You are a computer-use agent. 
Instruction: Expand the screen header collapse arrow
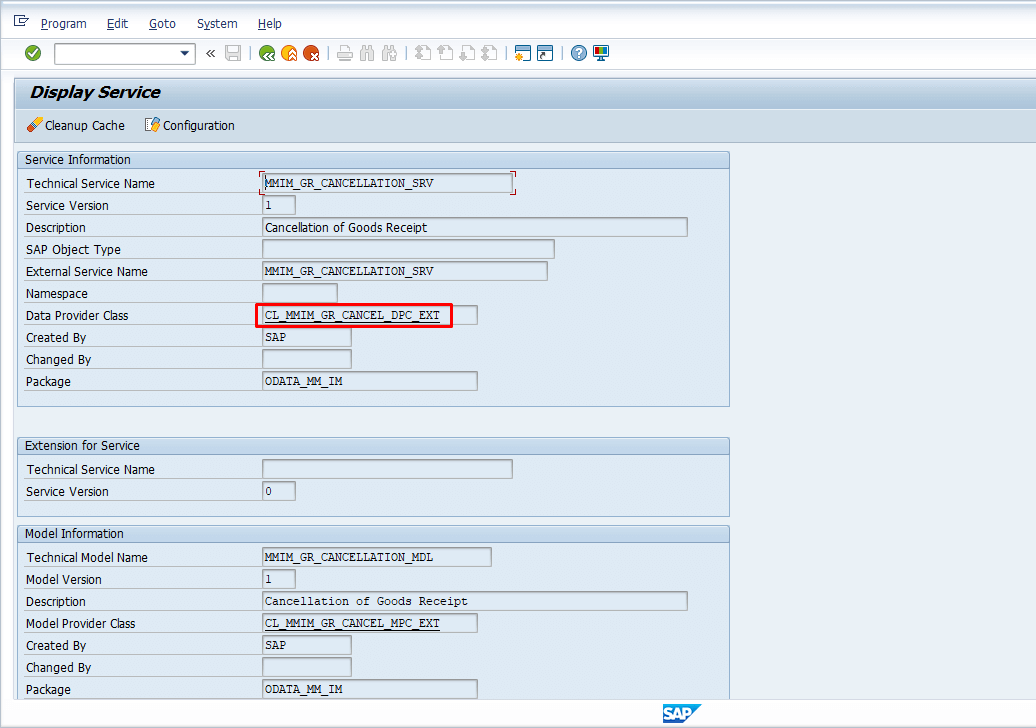point(210,53)
